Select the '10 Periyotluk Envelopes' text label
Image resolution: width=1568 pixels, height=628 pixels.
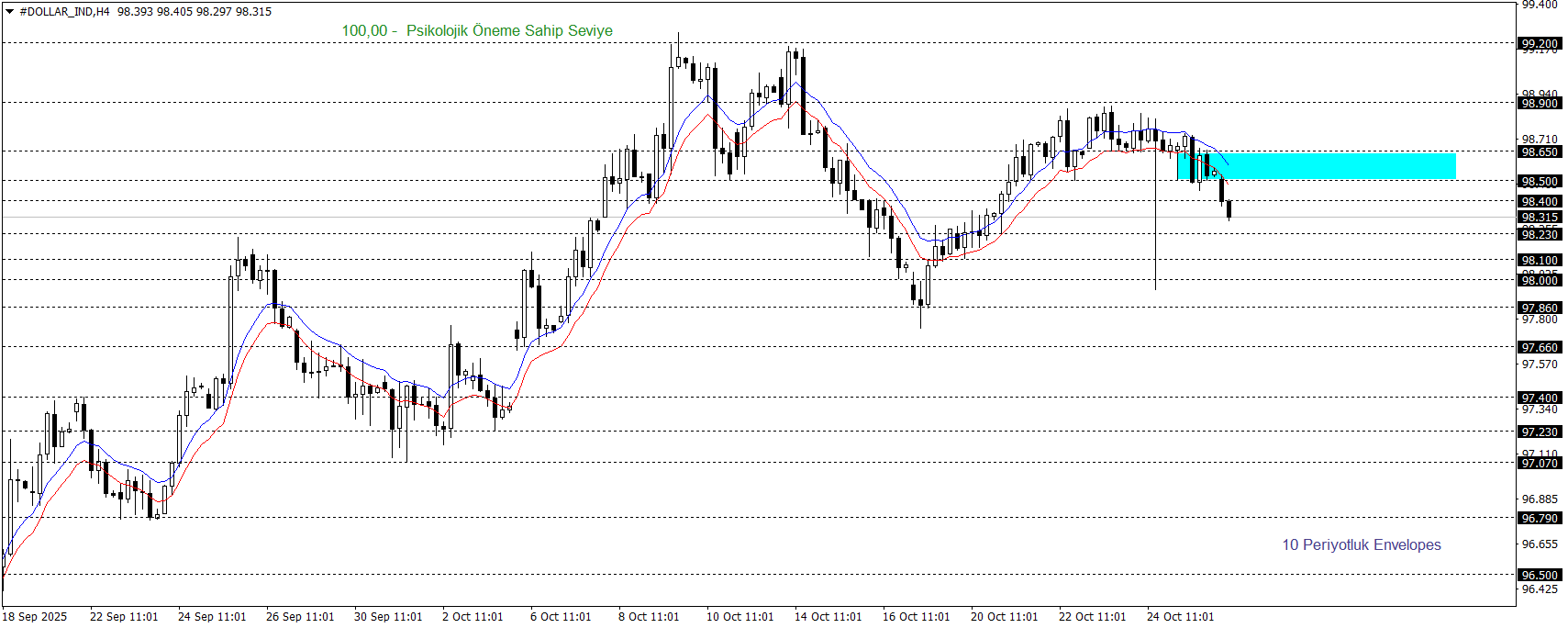1361,544
